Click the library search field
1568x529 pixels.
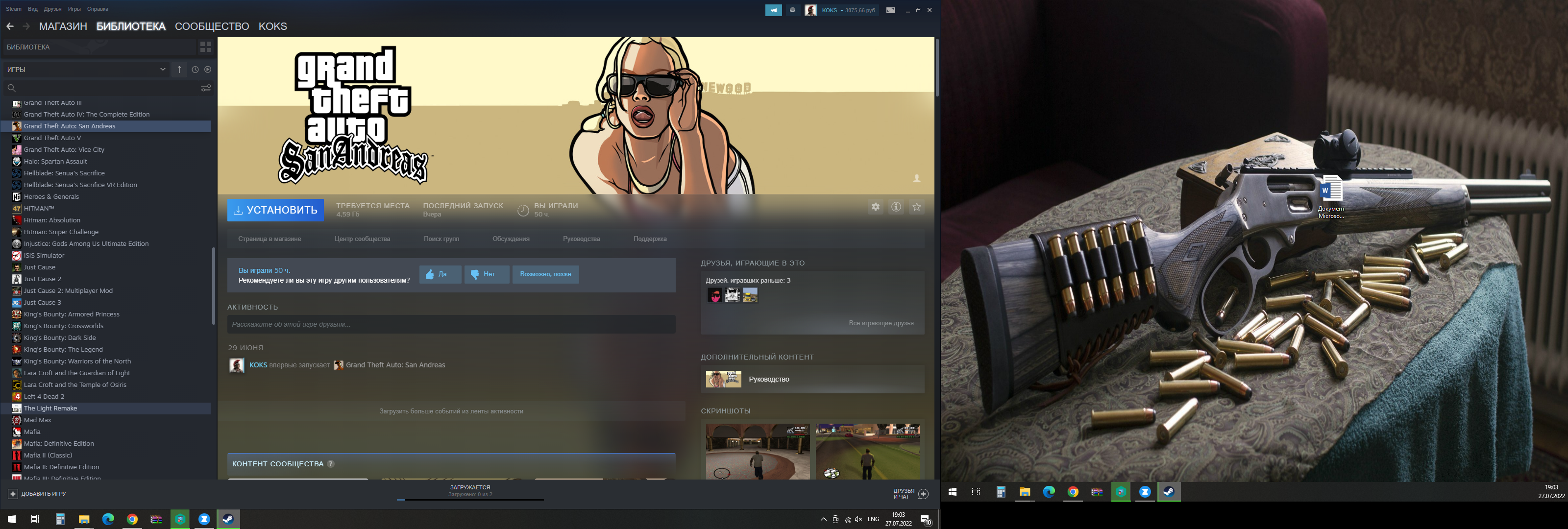(x=103, y=88)
